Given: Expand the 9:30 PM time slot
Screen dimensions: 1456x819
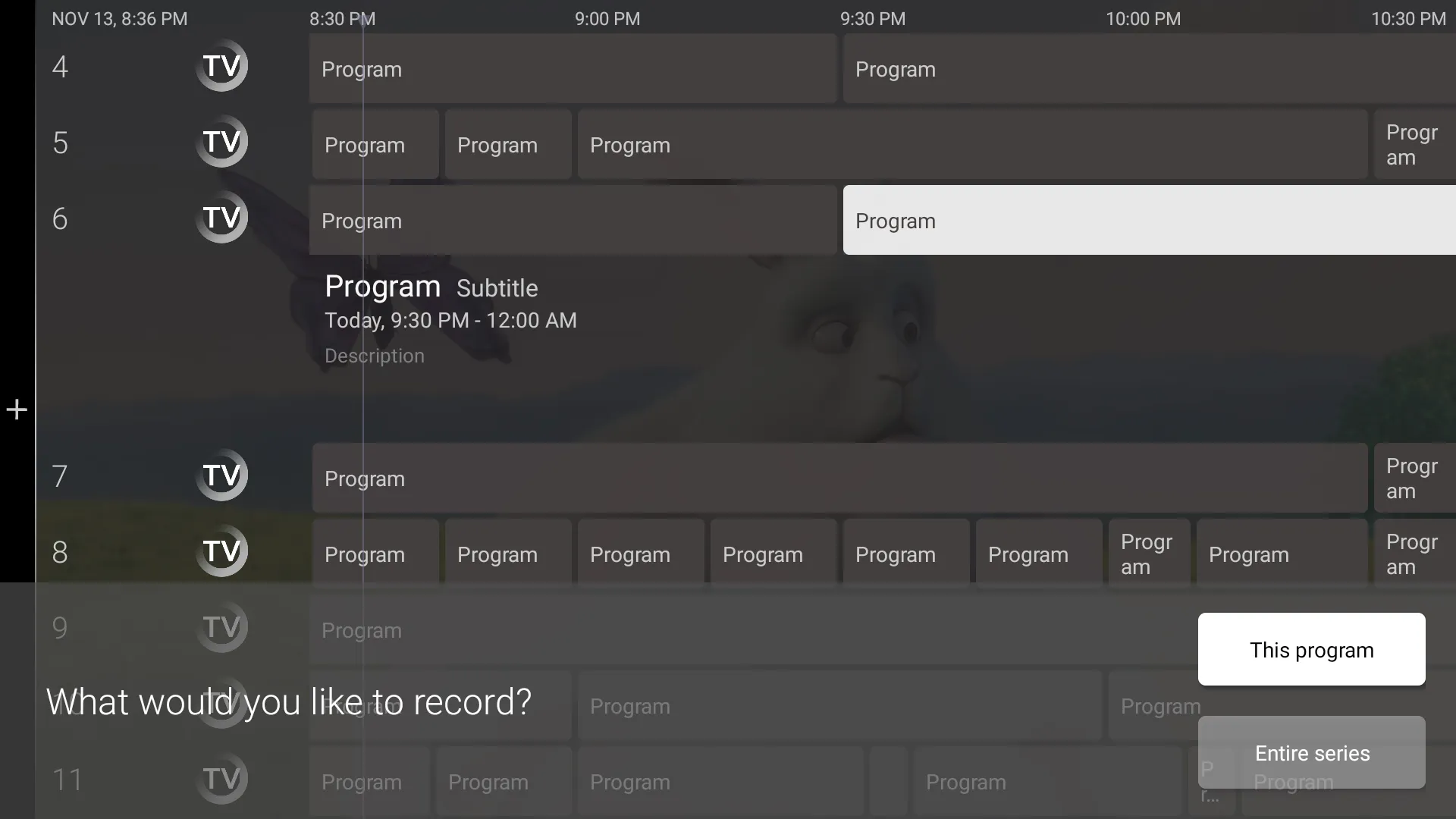Looking at the screenshot, I should tap(873, 18).
